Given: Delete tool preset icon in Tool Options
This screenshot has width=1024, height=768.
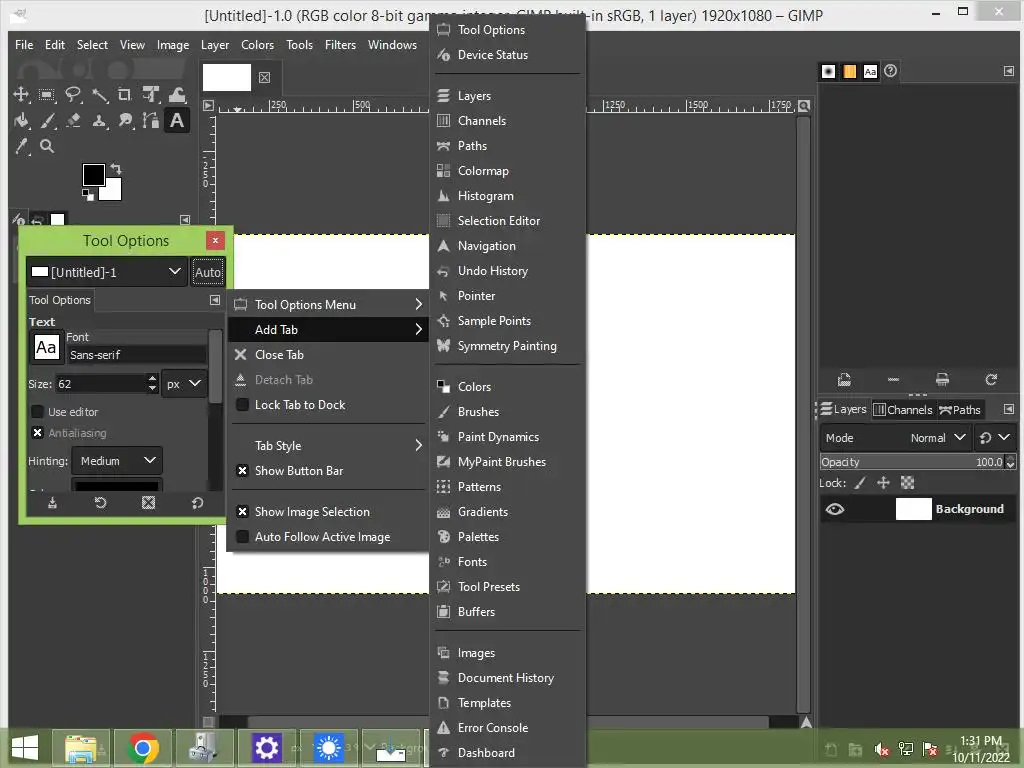Looking at the screenshot, I should tap(148, 503).
